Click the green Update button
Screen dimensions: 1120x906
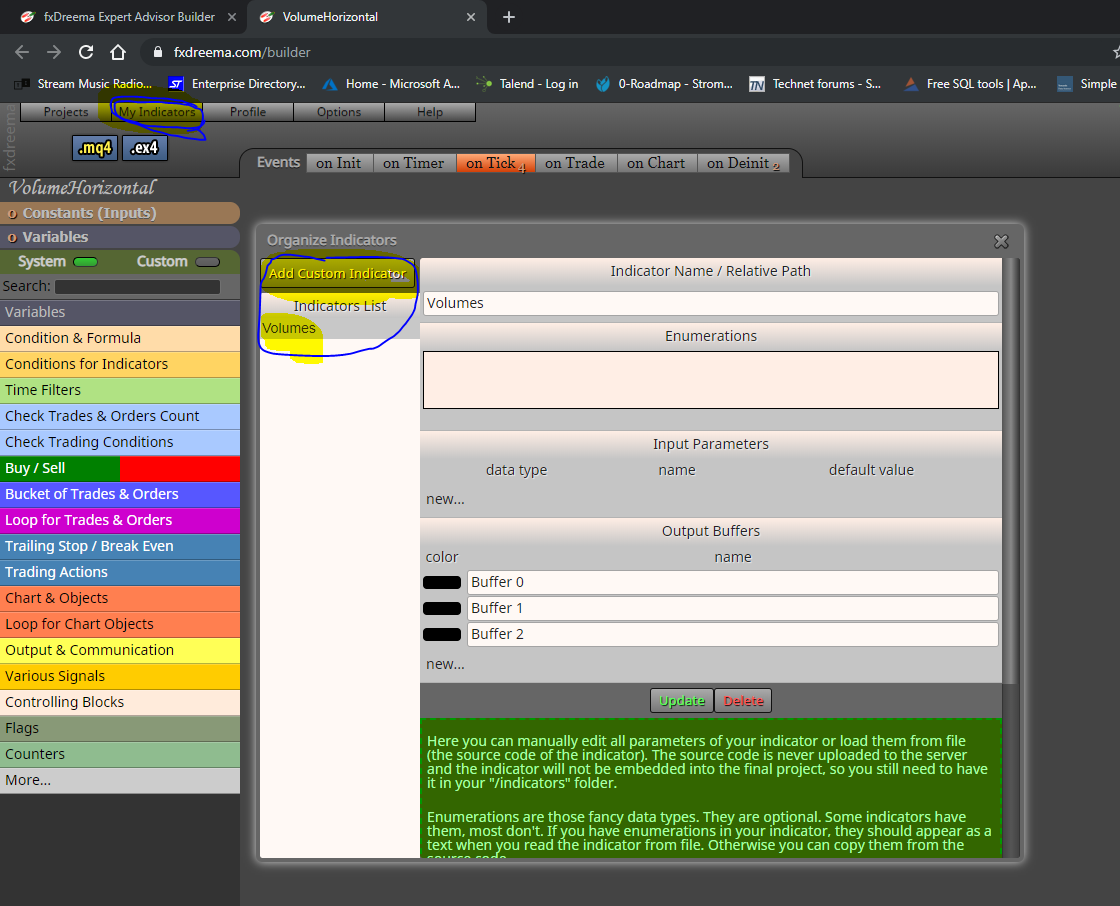point(681,701)
